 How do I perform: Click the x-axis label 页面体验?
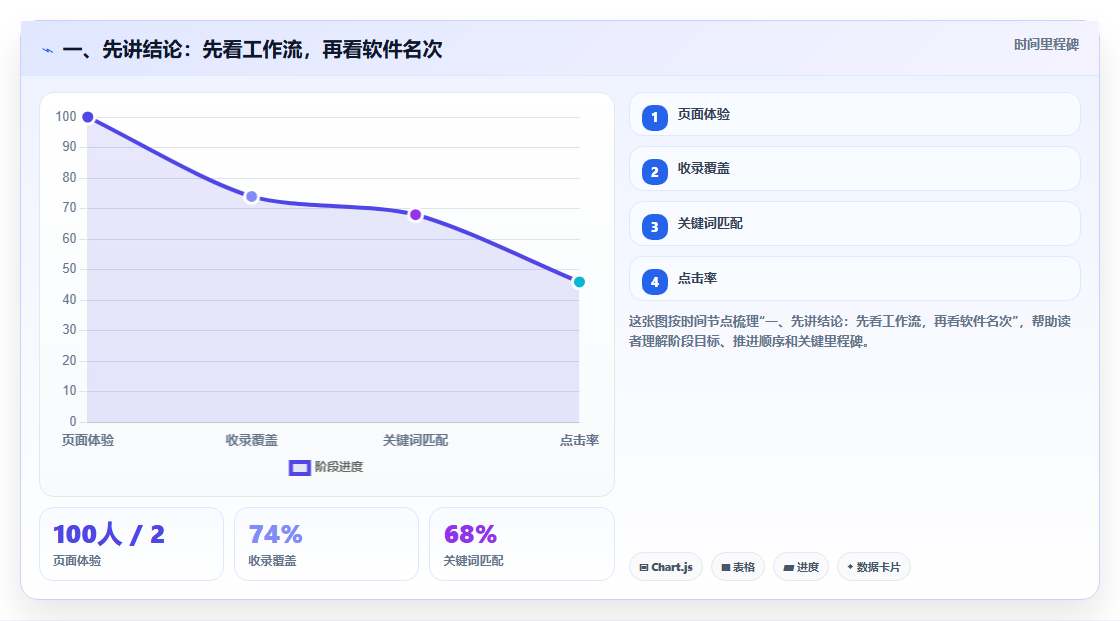pos(88,440)
